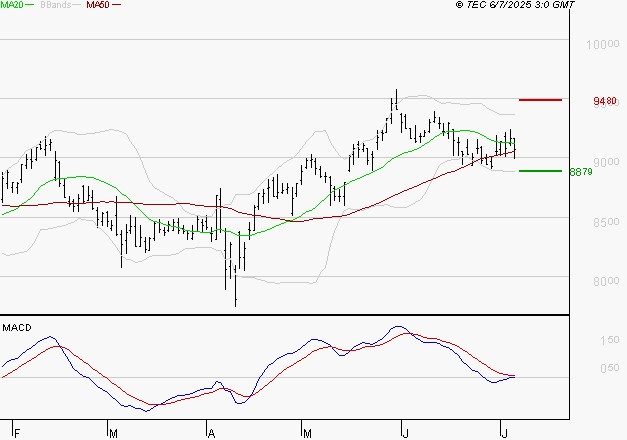Click the 050 MACD axis label
Viewport: 627px width, 440px height.
click(610, 368)
